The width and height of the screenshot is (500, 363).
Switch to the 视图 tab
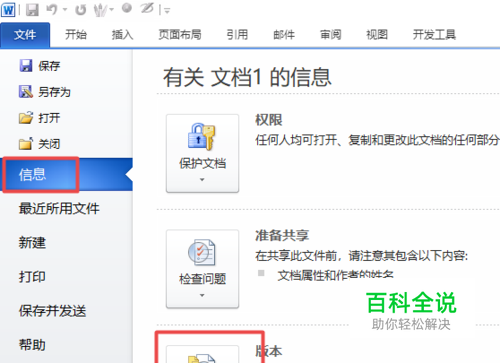(x=377, y=35)
